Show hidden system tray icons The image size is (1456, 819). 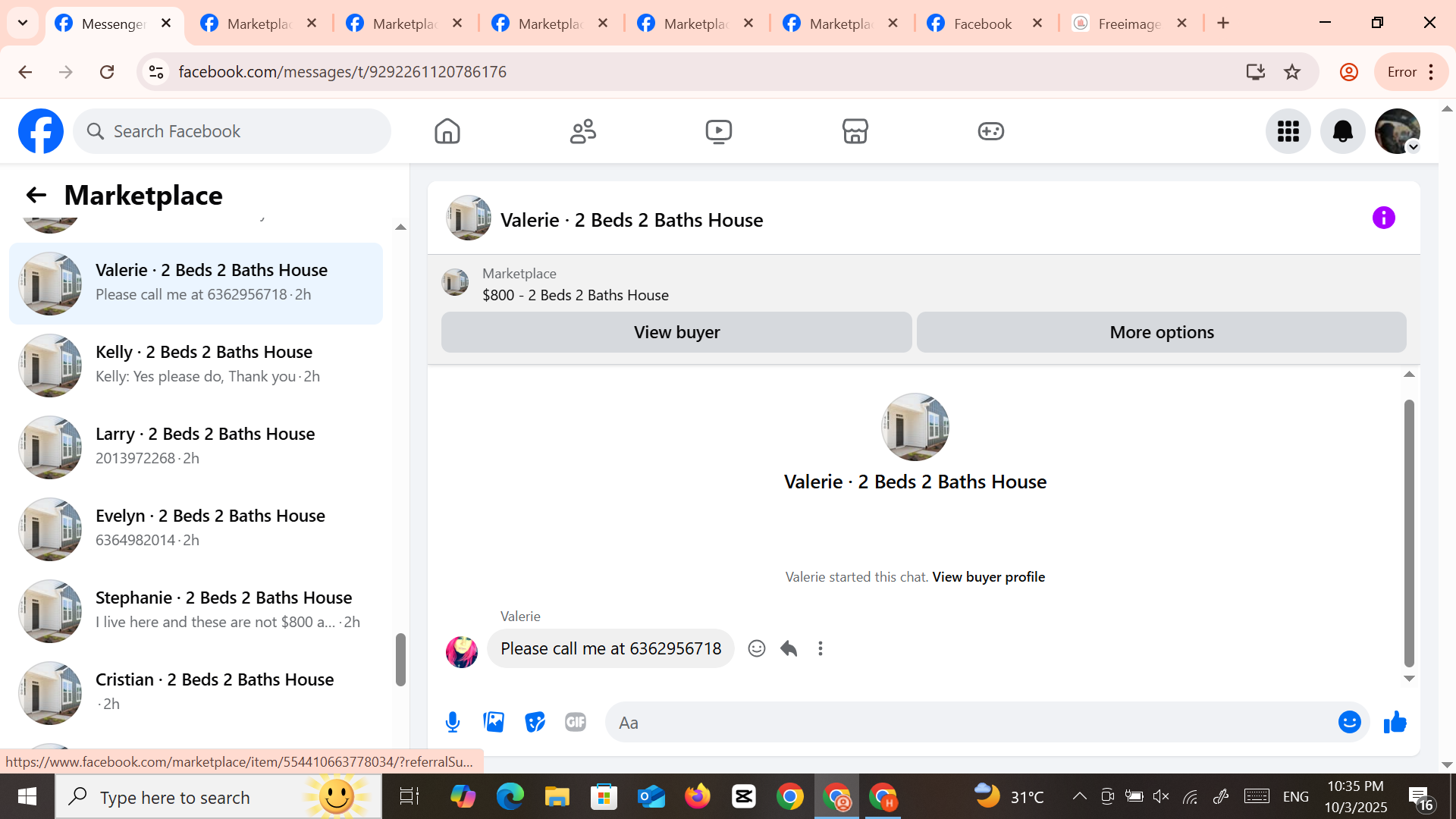pos(1079,796)
